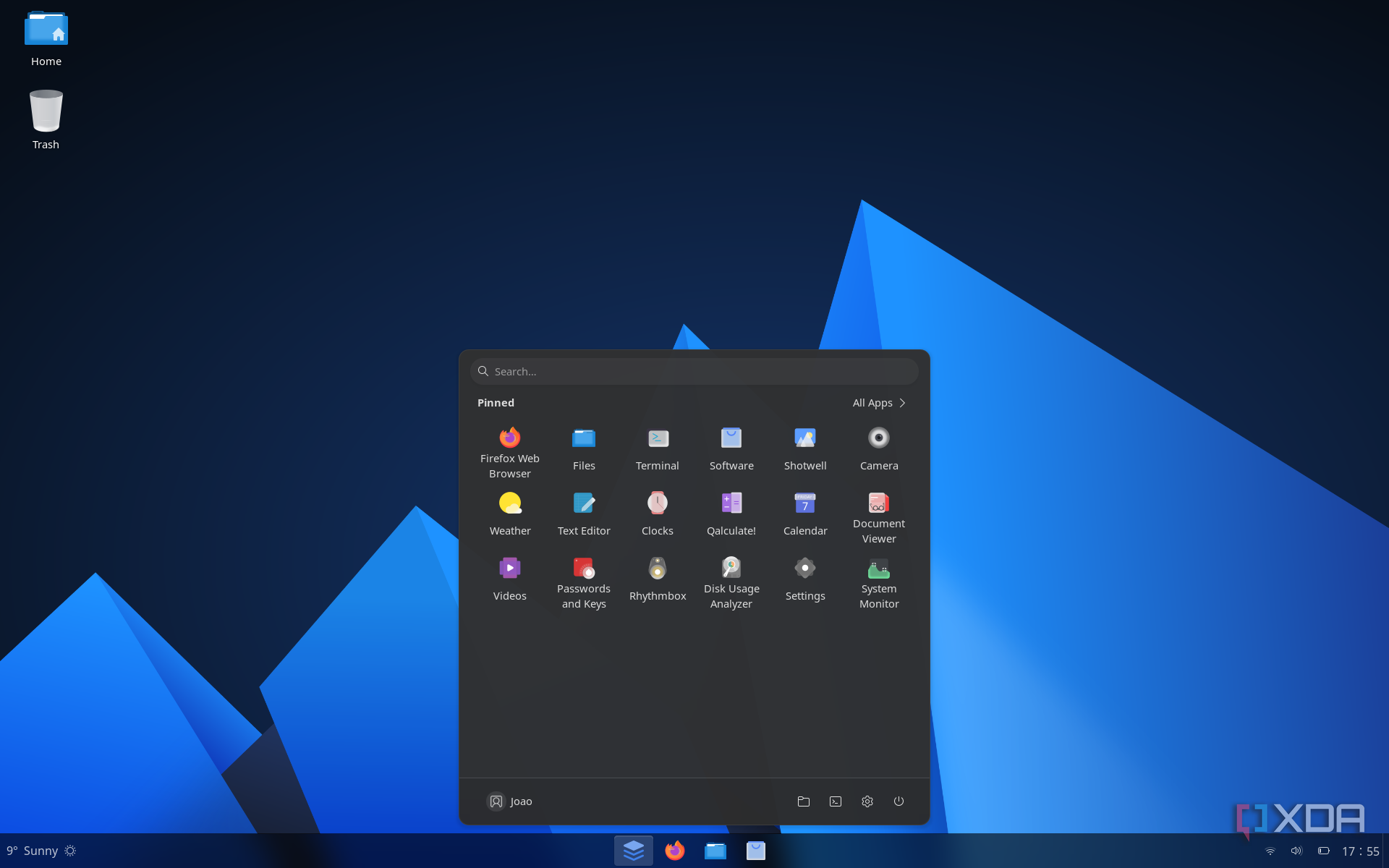
Task: Open Disk Usage Analyzer
Action: point(731,583)
